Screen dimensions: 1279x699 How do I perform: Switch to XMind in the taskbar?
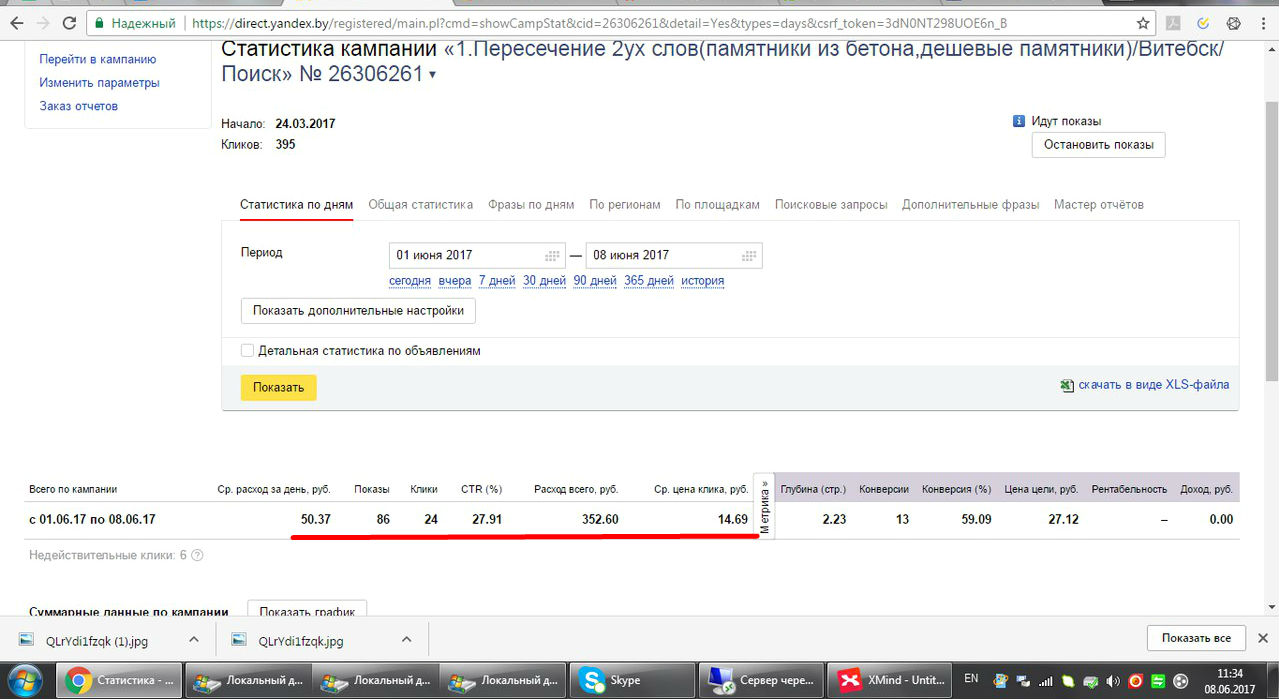coord(889,679)
